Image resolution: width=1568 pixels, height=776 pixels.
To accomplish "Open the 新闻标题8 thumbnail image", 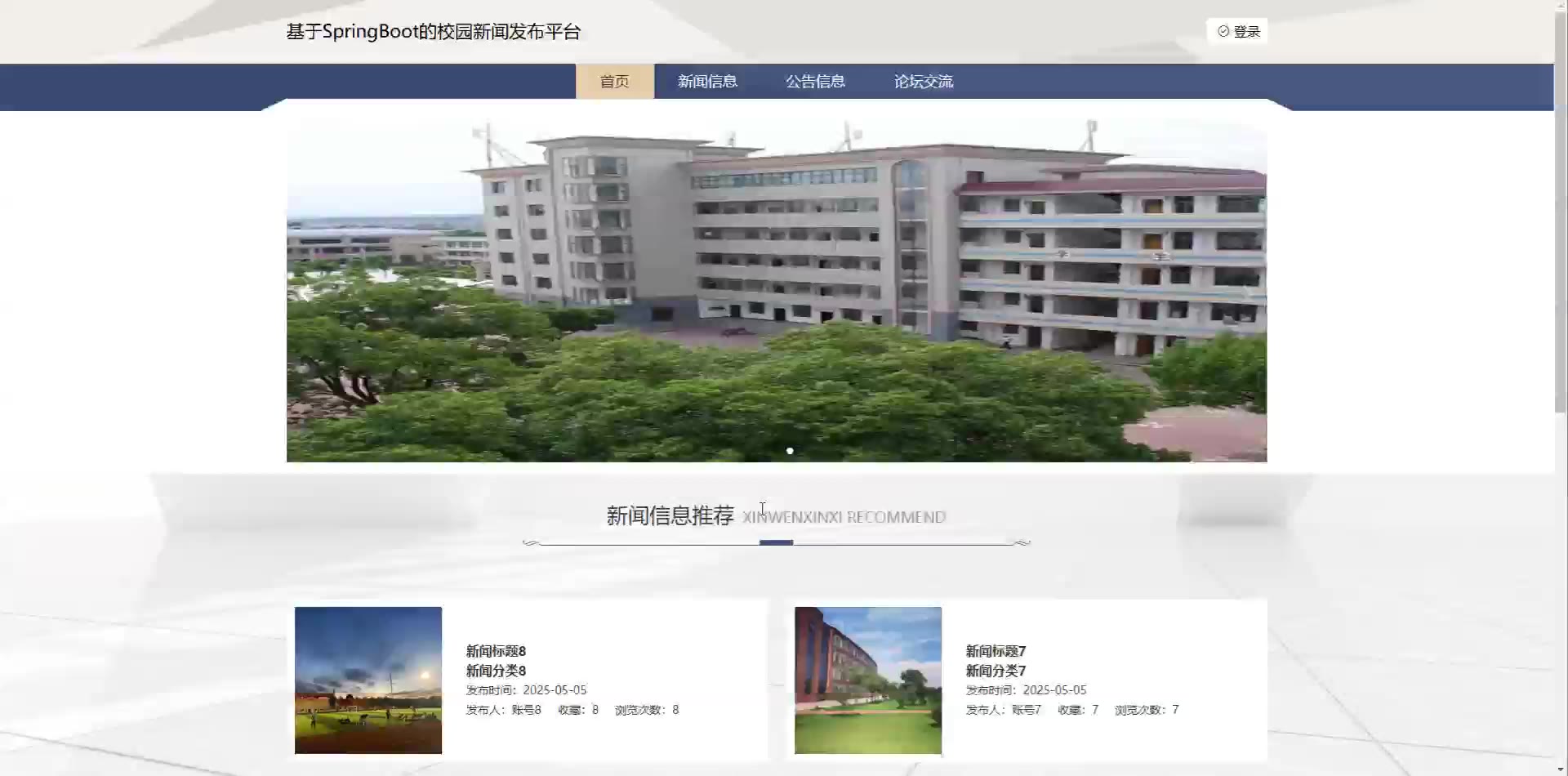I will [368, 680].
